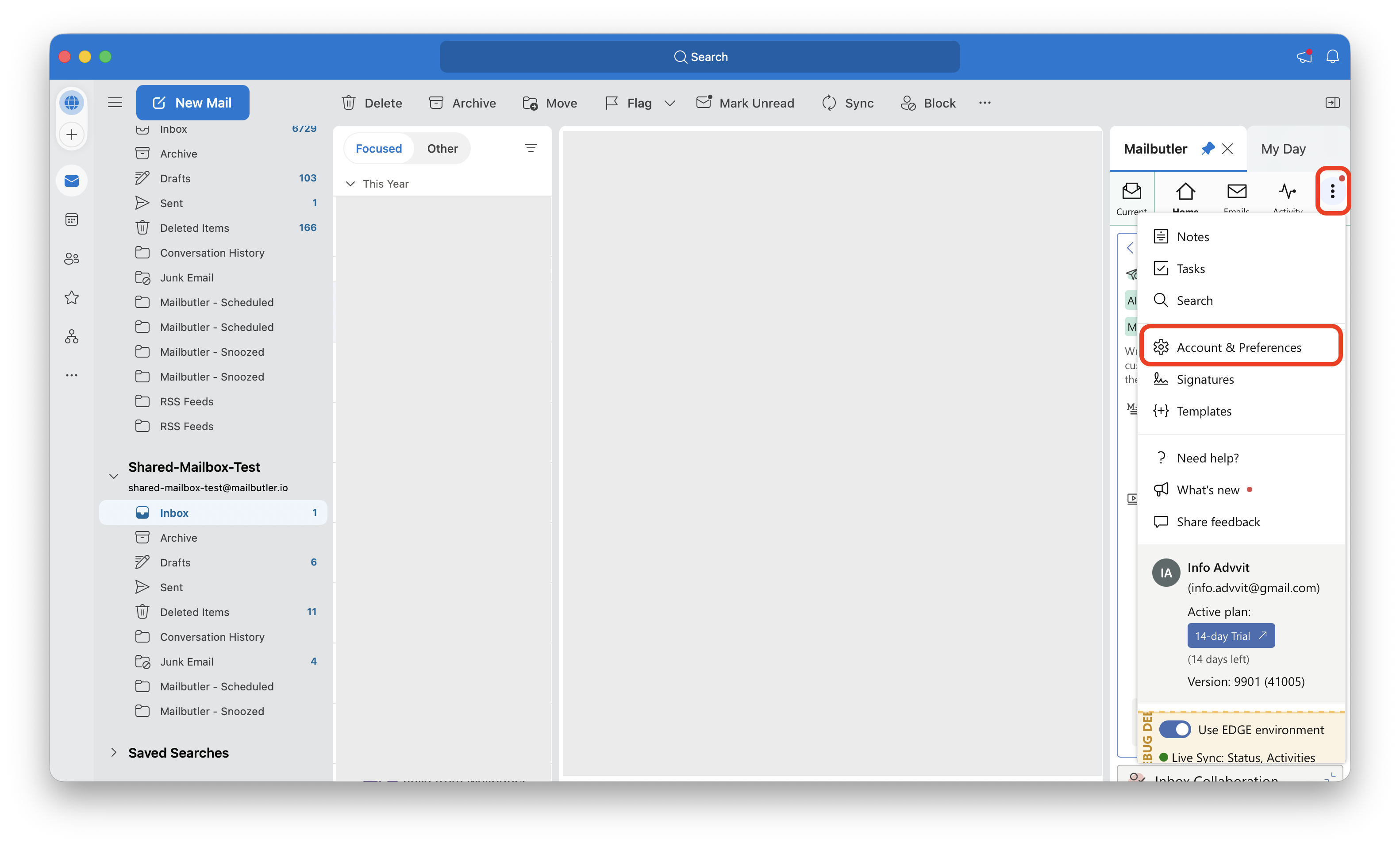Screen dimensions: 1400x847
Task: Toggle the folder pane hamburger menu
Action: pyautogui.click(x=115, y=102)
